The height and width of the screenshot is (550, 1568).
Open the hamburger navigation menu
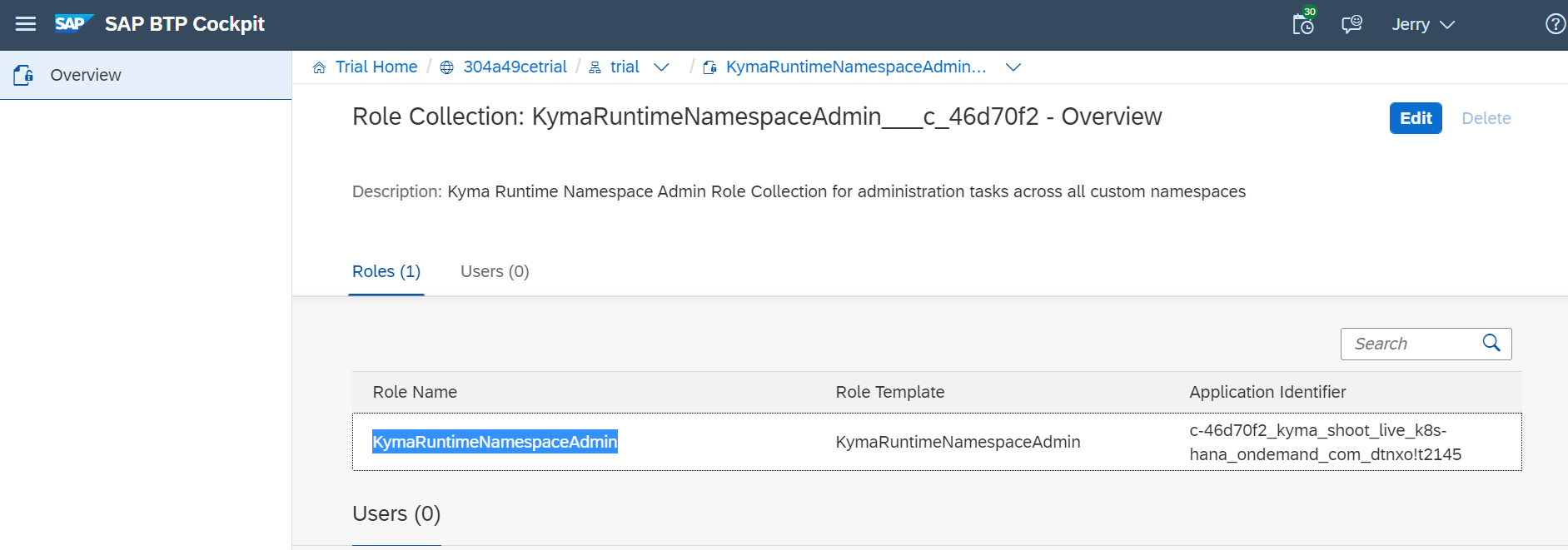coord(26,24)
